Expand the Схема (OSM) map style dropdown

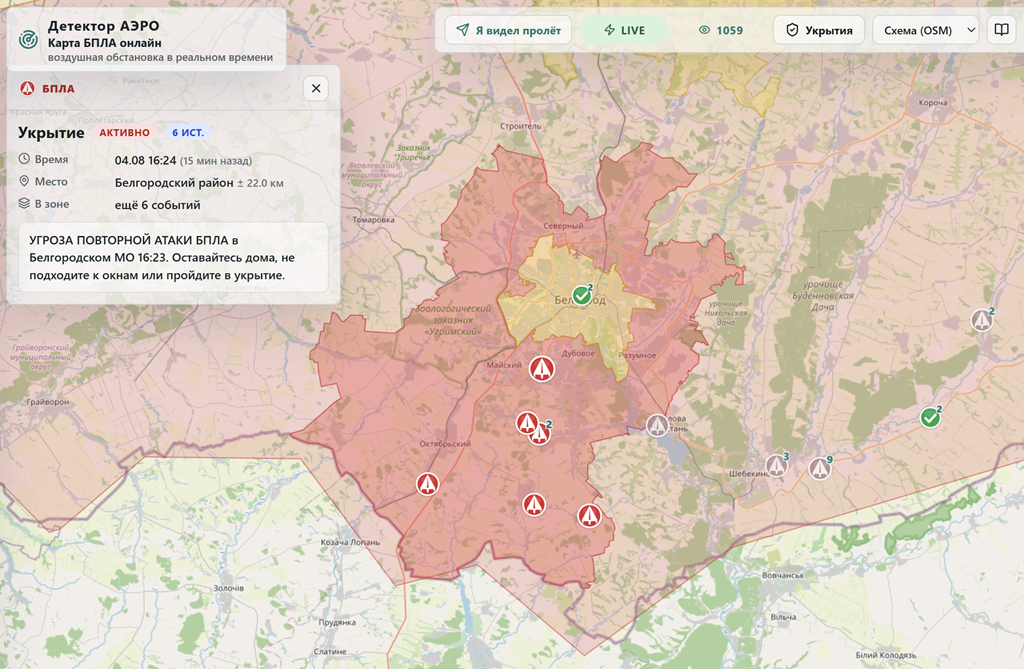tap(926, 30)
